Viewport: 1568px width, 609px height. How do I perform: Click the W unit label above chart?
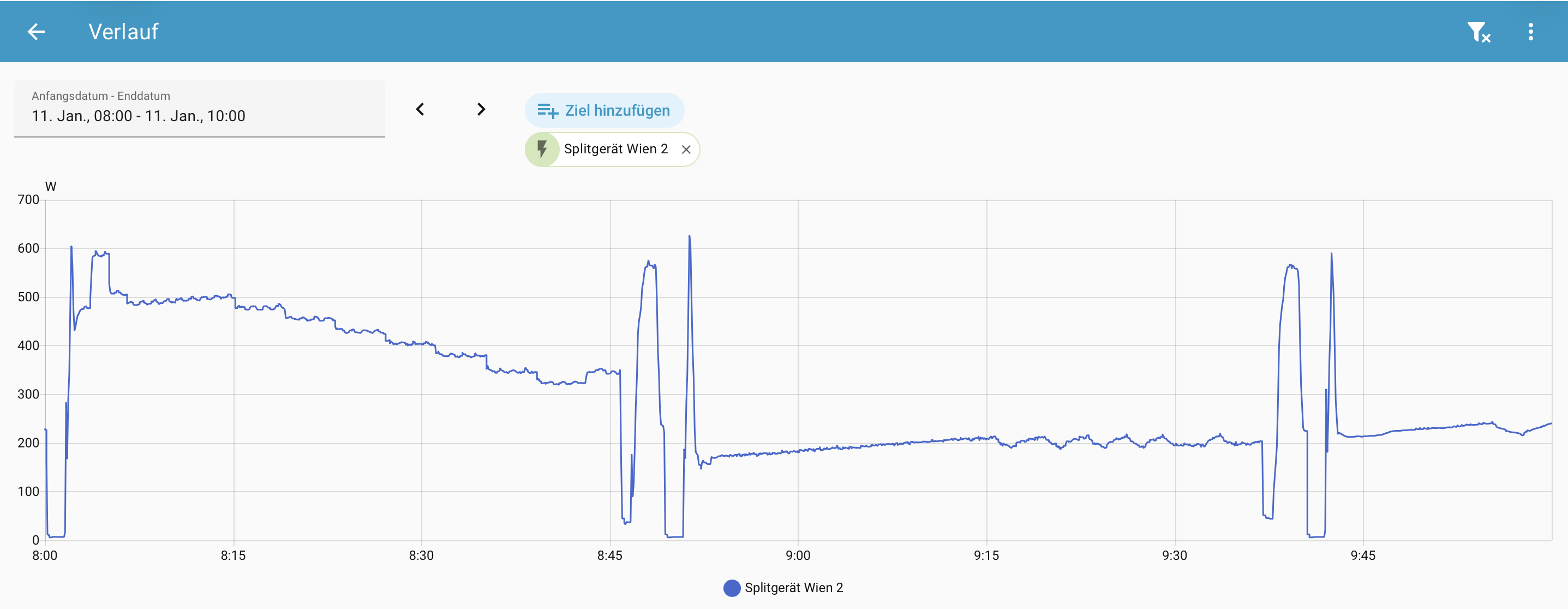pos(51,187)
